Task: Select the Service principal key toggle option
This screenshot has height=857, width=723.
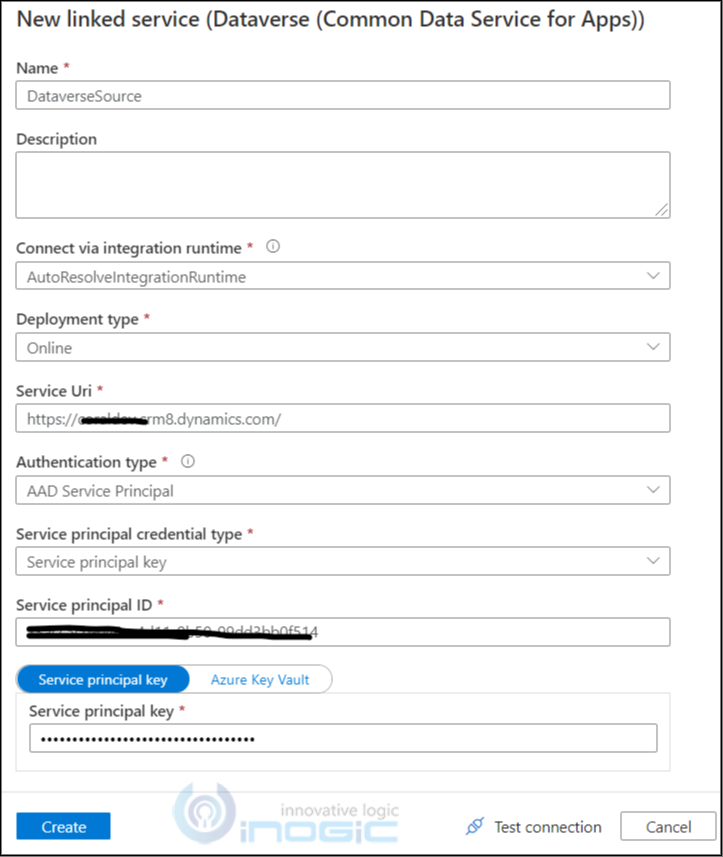Action: point(103,679)
